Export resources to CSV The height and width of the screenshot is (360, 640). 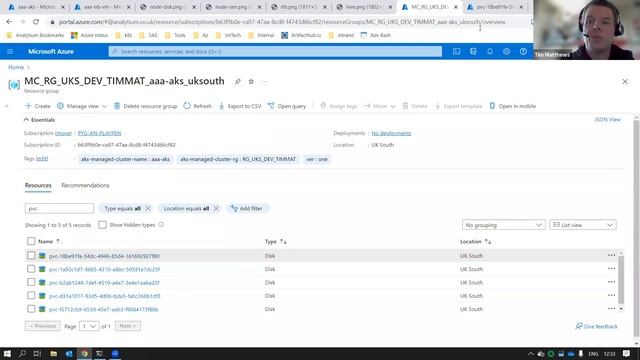pos(240,106)
